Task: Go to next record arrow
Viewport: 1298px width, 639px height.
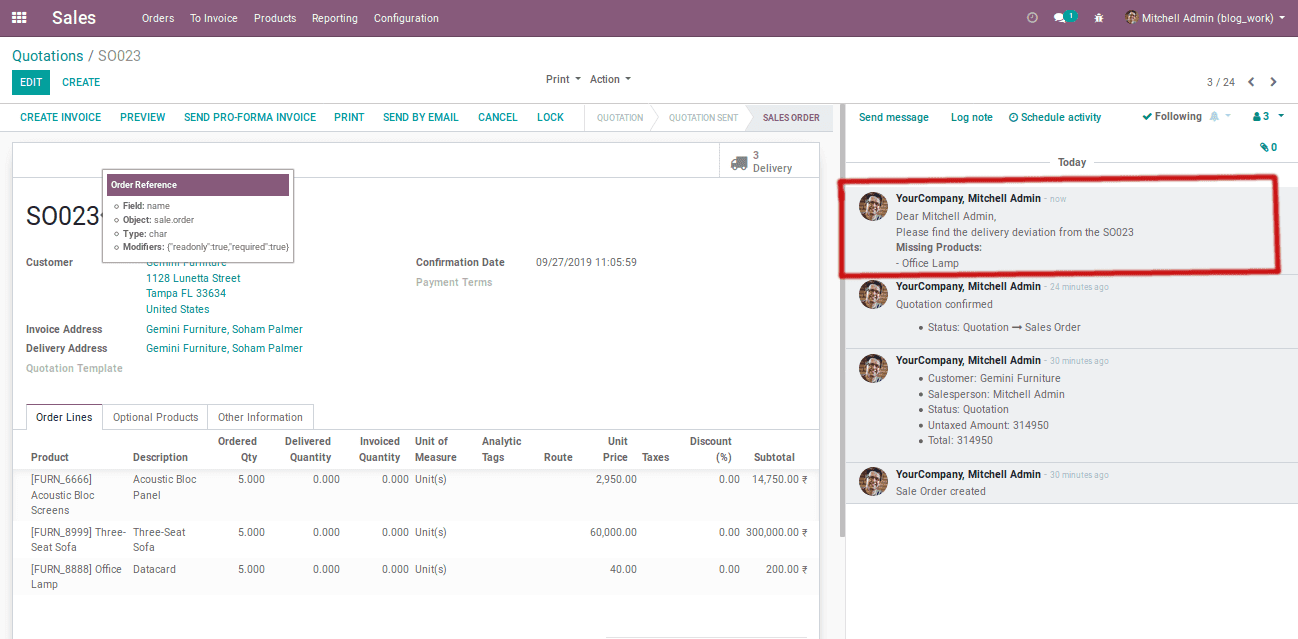Action: point(1273,82)
